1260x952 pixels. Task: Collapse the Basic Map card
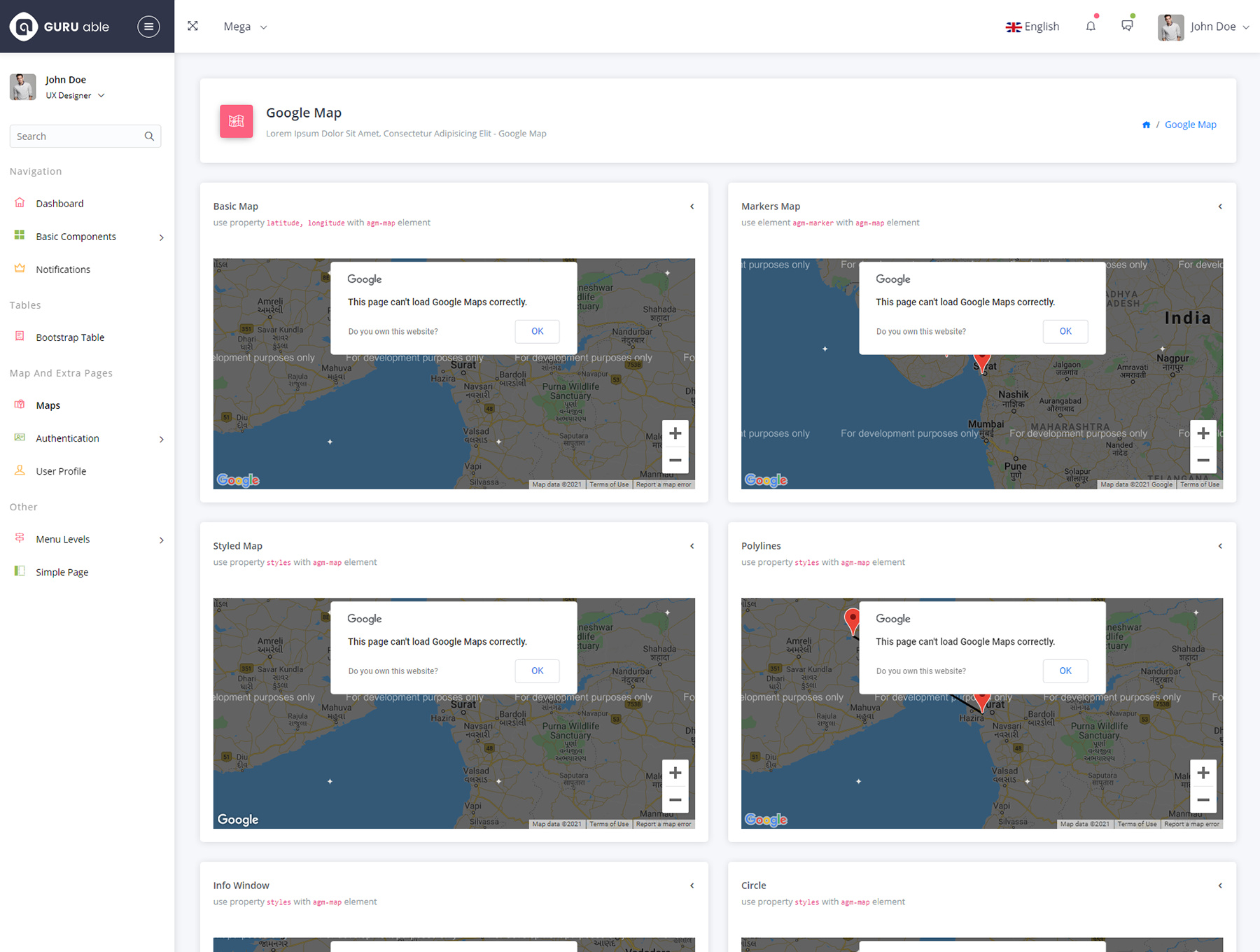tap(692, 206)
